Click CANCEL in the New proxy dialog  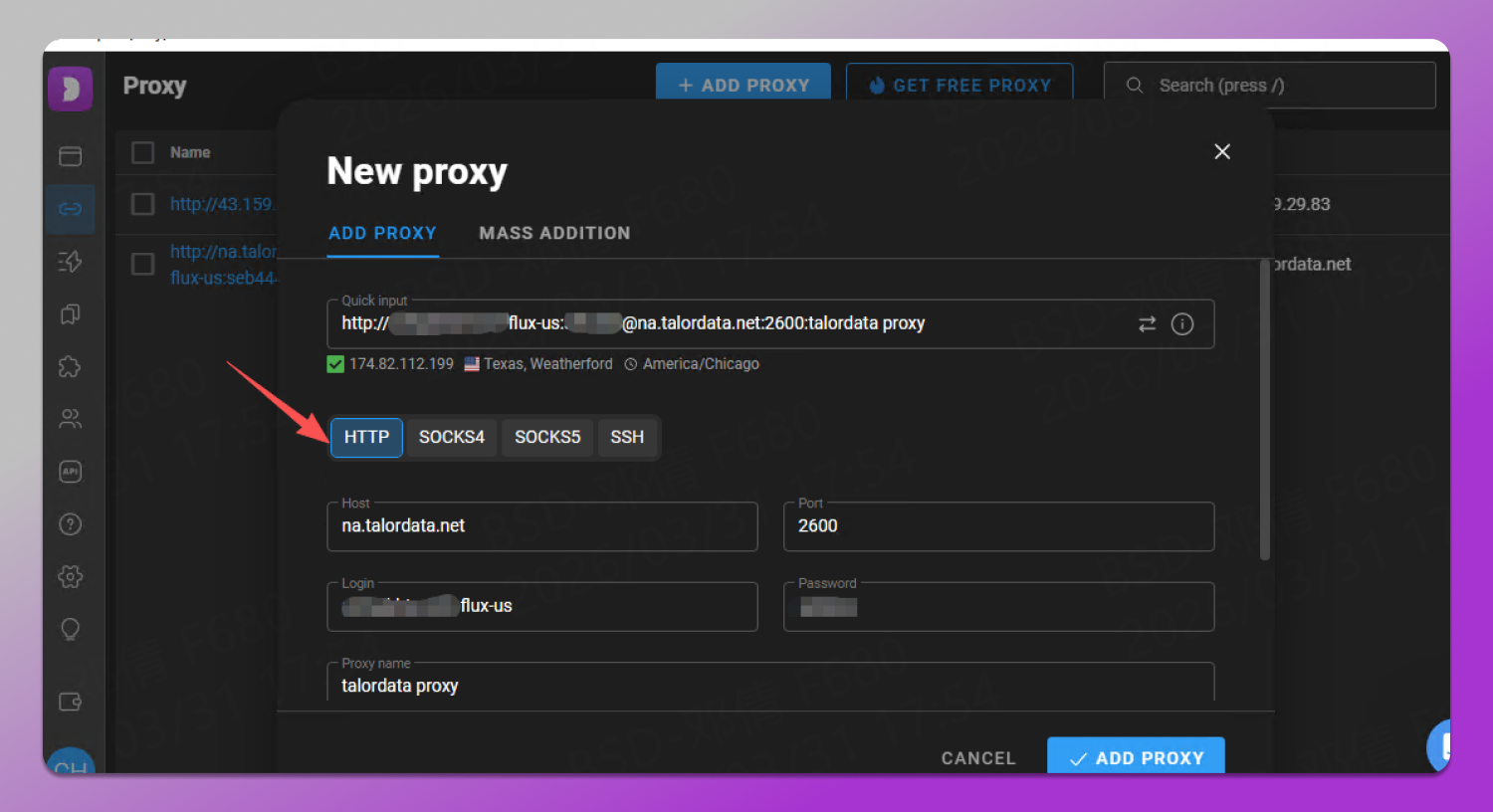pyautogui.click(x=977, y=757)
